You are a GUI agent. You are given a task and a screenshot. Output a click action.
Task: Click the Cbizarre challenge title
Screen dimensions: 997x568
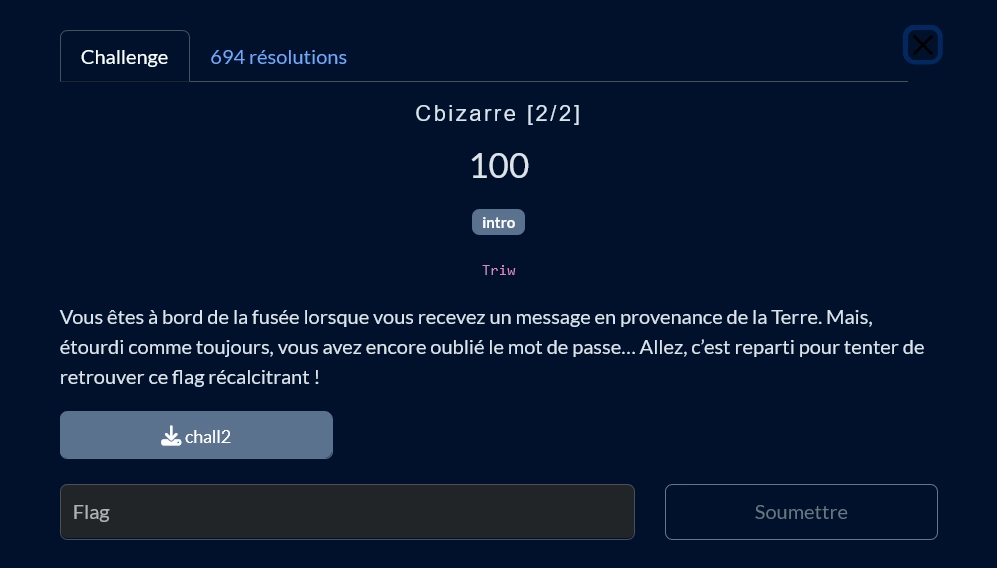click(466, 113)
